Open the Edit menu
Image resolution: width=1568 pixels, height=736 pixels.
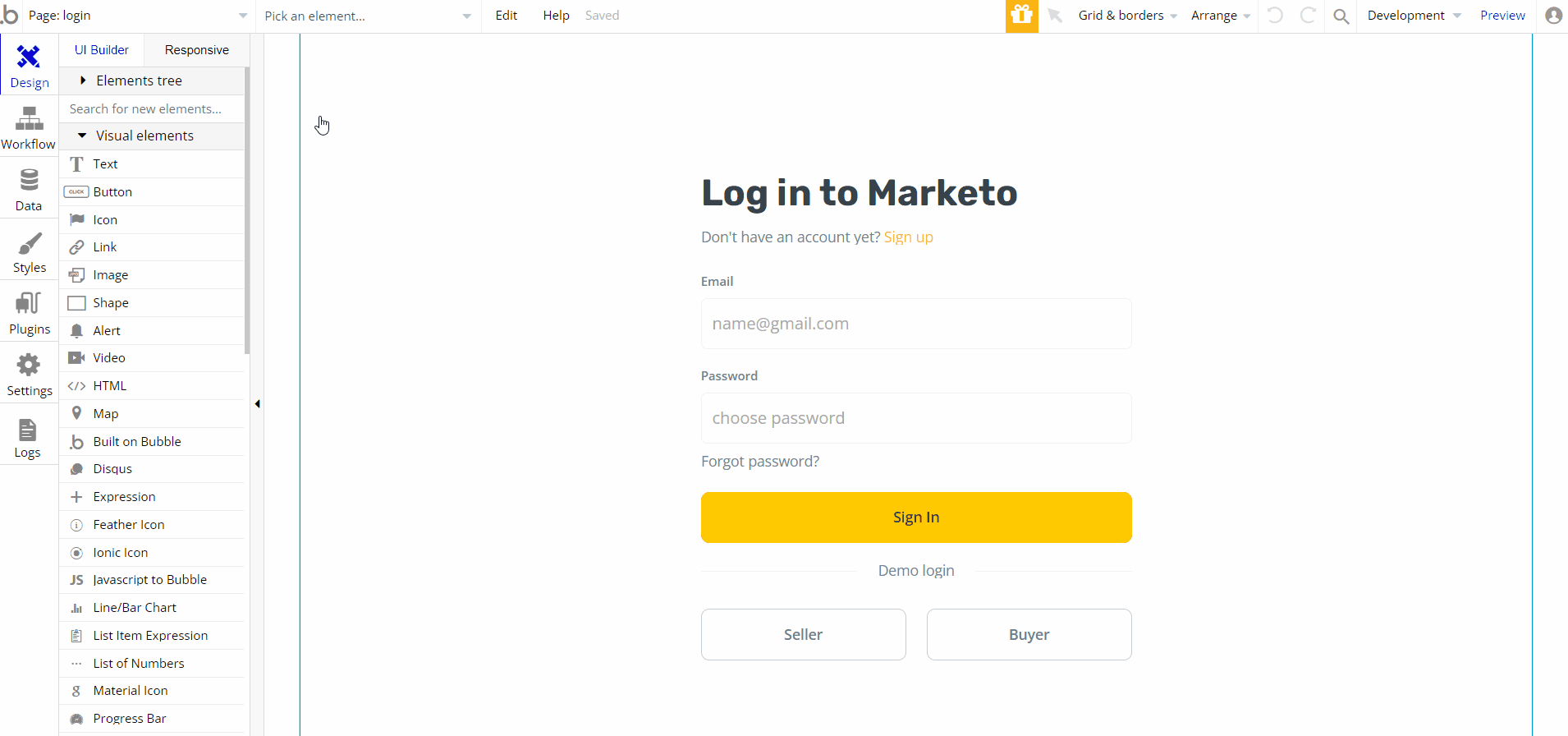(x=507, y=16)
